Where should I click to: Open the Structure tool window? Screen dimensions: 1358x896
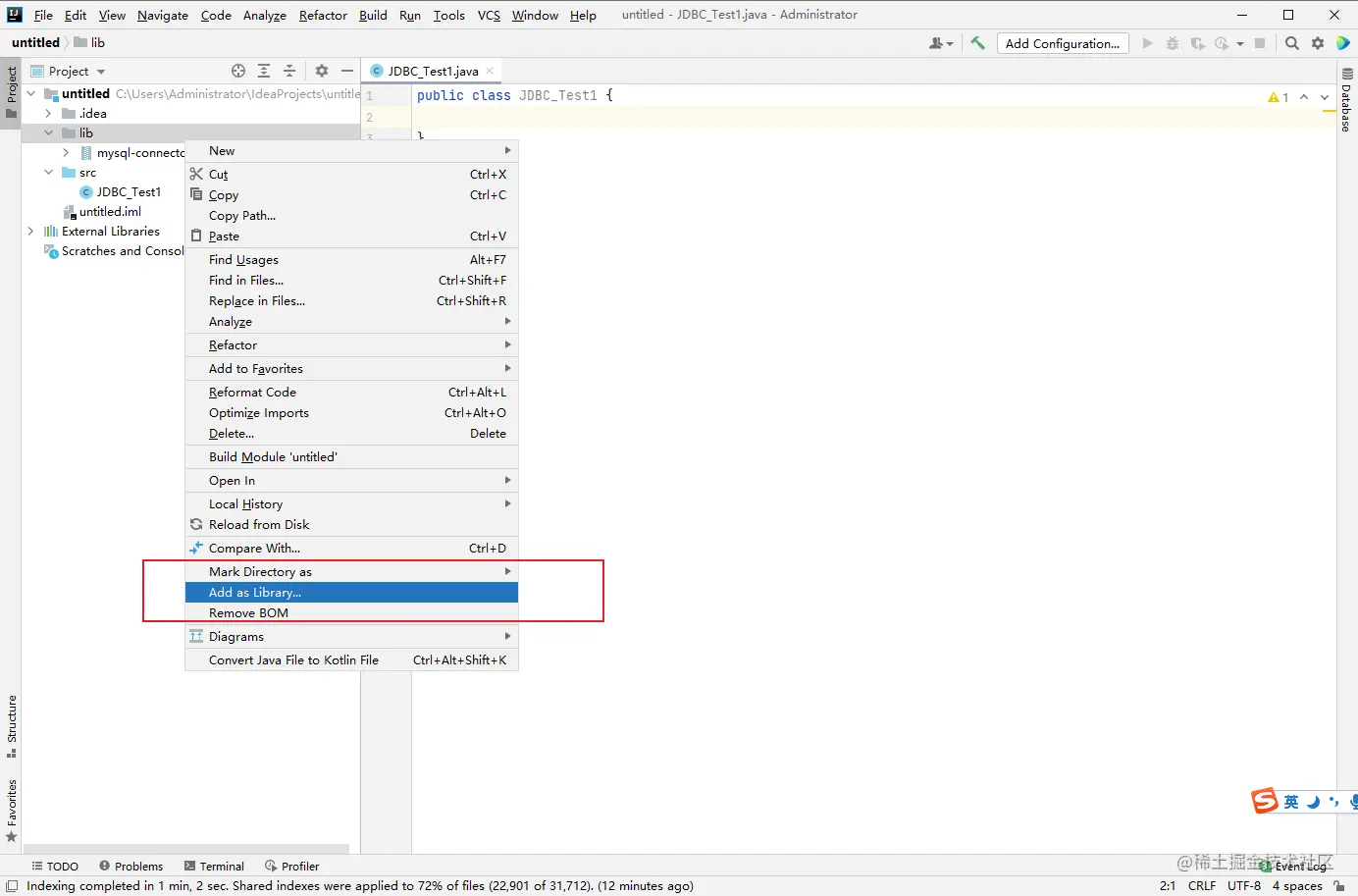(x=11, y=726)
